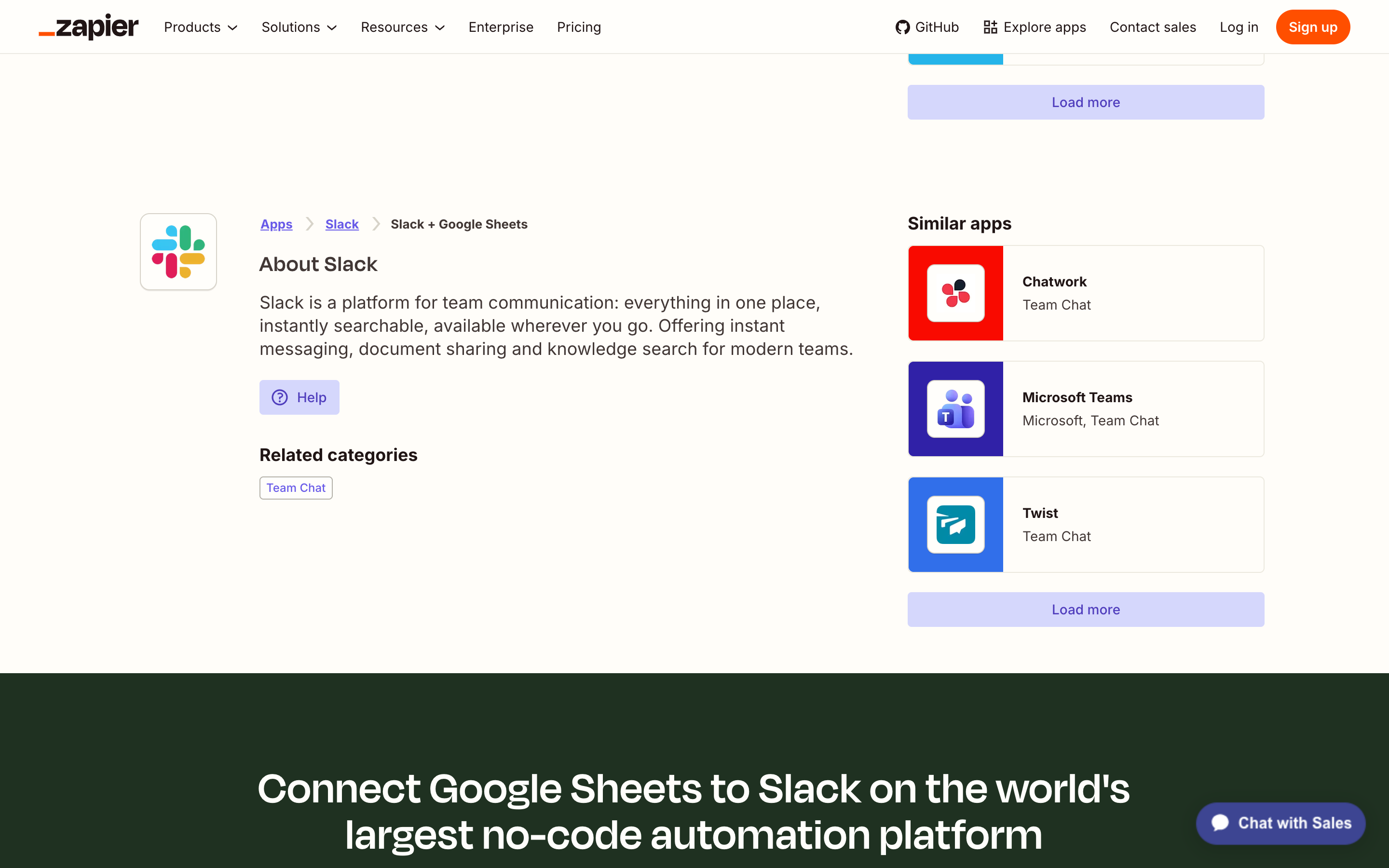Click the Twist app icon
This screenshot has height=868, width=1389.
[x=955, y=525]
